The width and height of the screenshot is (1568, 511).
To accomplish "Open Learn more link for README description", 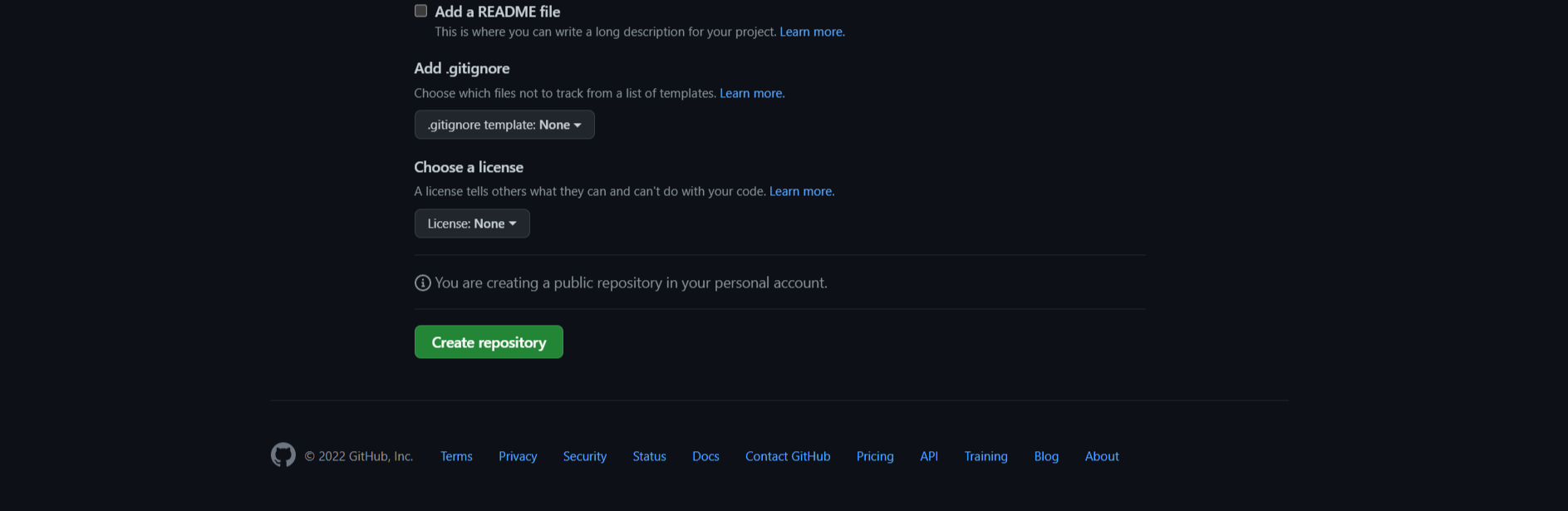I will click(812, 32).
